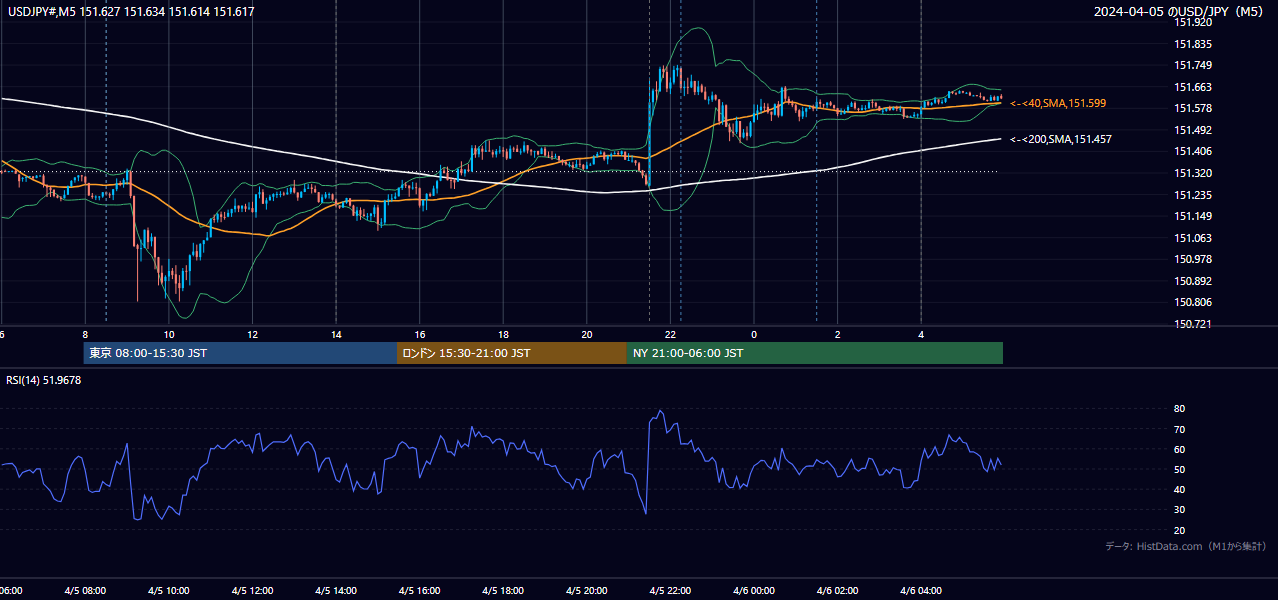Click RSI axis level 50
The height and width of the screenshot is (600, 1278).
click(x=1179, y=469)
